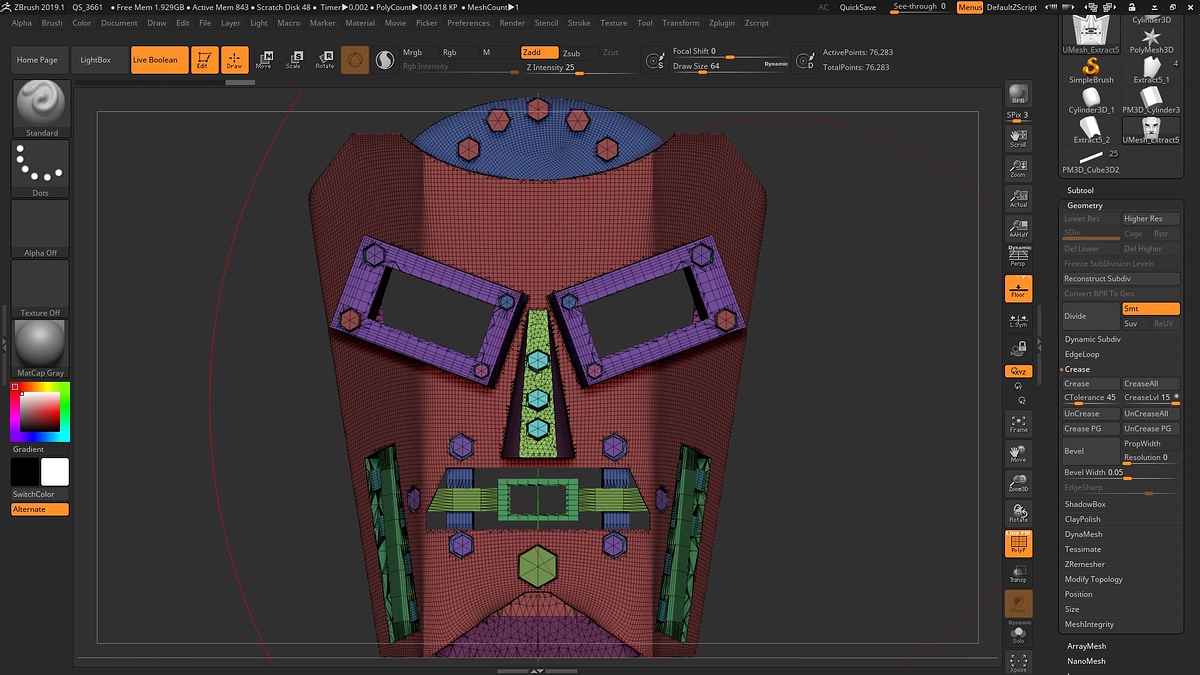
Task: Open the Alpha Off selector
Action: [x=41, y=229]
